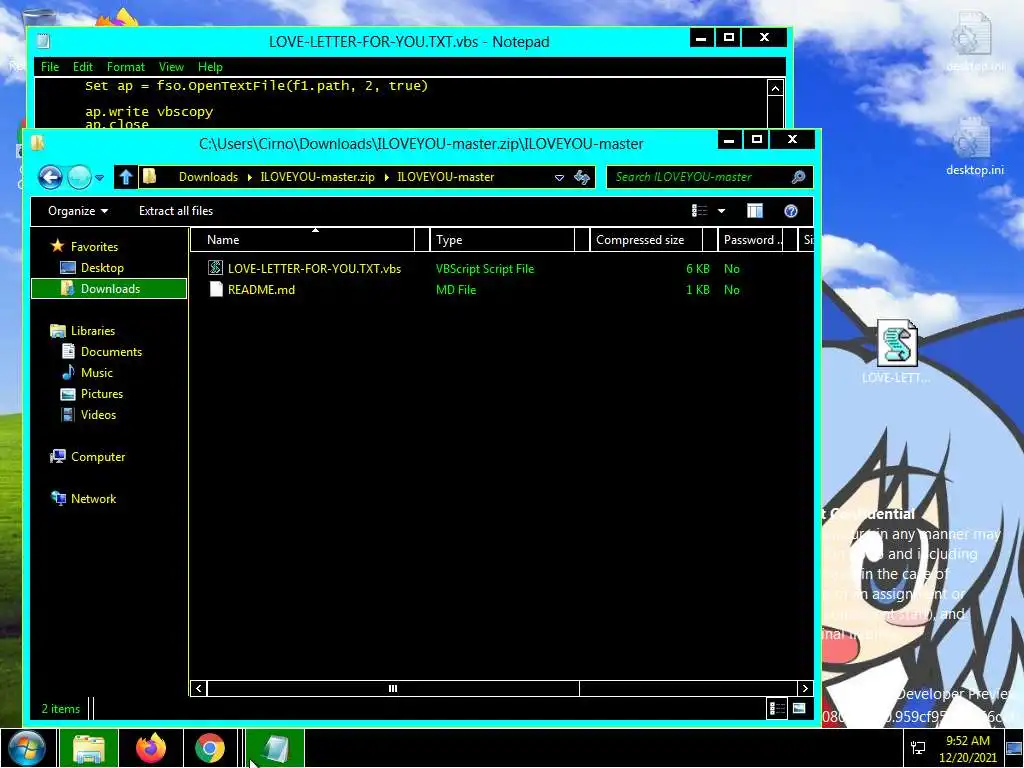Select Computer in navigation pane
The width and height of the screenshot is (1024, 768).
97,456
